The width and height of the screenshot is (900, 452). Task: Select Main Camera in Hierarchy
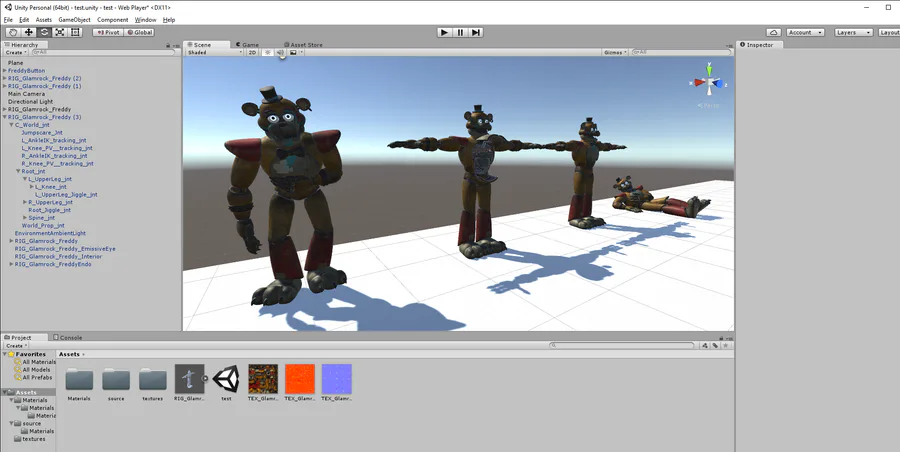tap(26, 94)
